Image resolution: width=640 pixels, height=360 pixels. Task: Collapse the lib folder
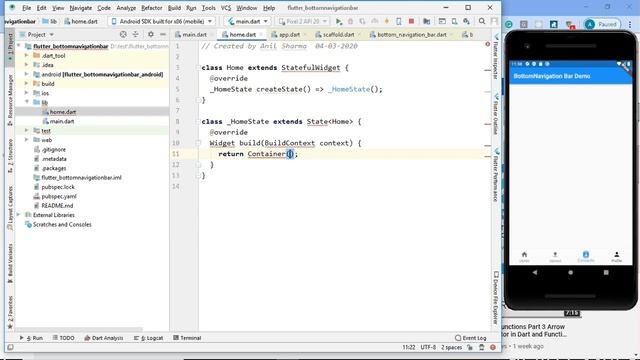[x=27, y=102]
